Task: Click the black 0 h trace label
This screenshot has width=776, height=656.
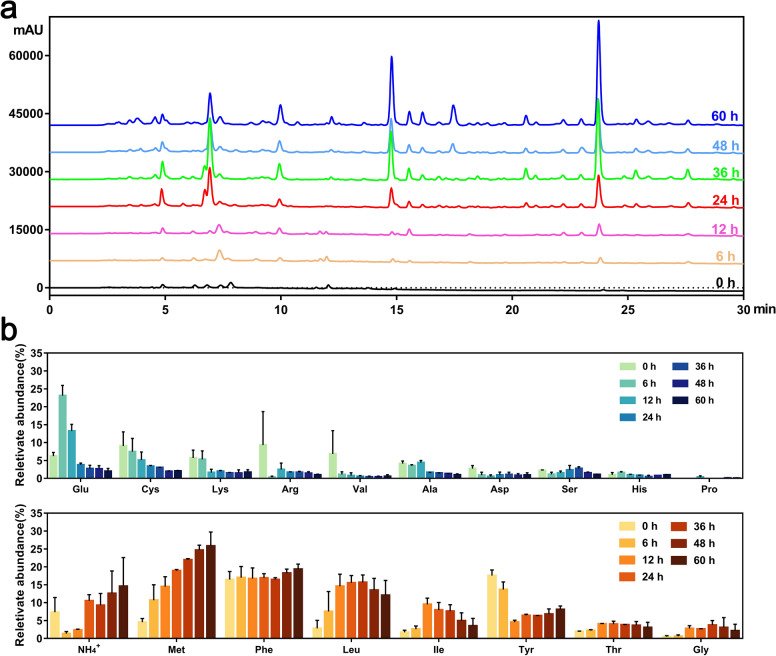Action: [727, 282]
